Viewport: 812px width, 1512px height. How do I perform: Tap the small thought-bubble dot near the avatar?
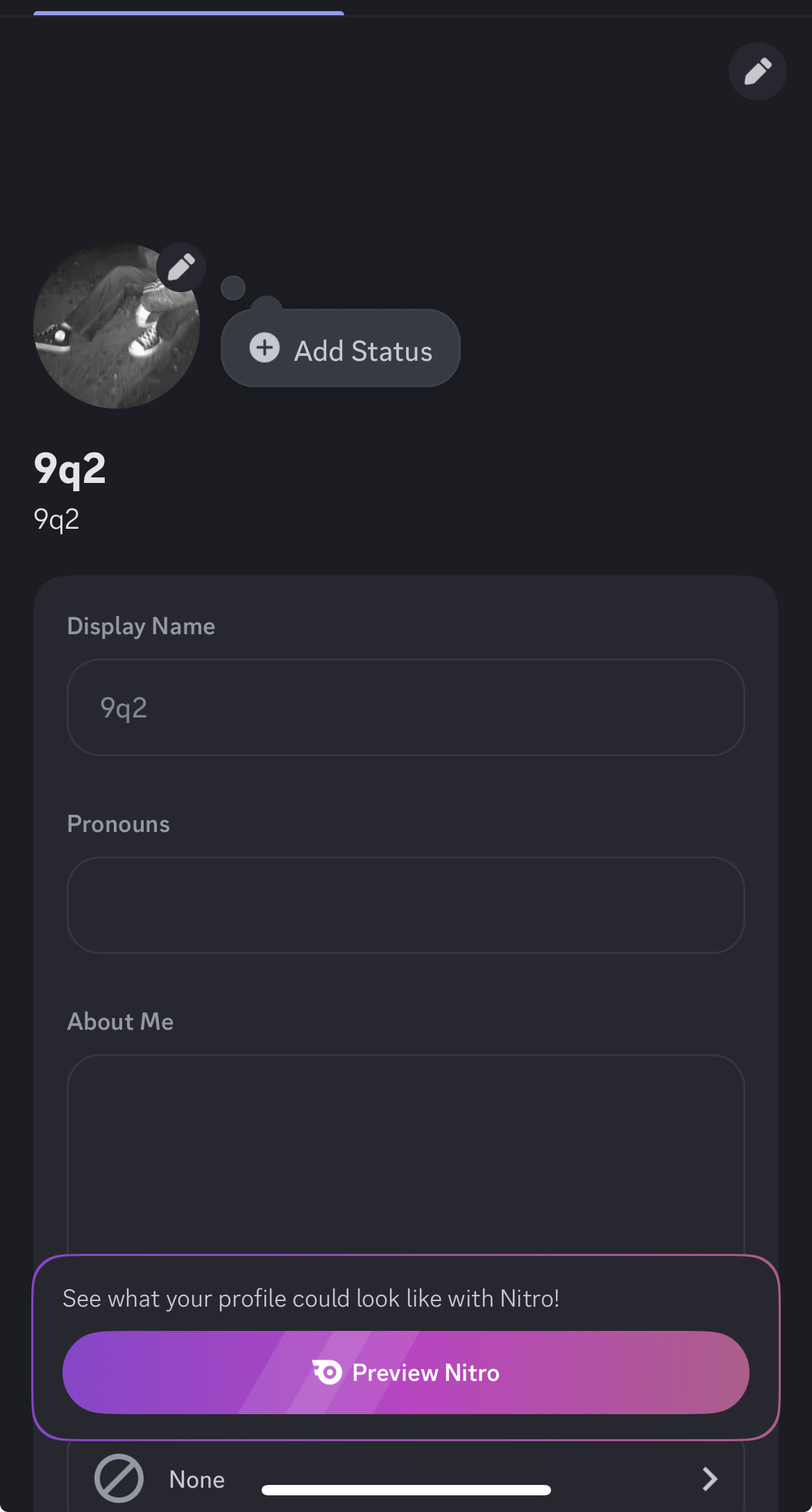pyautogui.click(x=233, y=287)
